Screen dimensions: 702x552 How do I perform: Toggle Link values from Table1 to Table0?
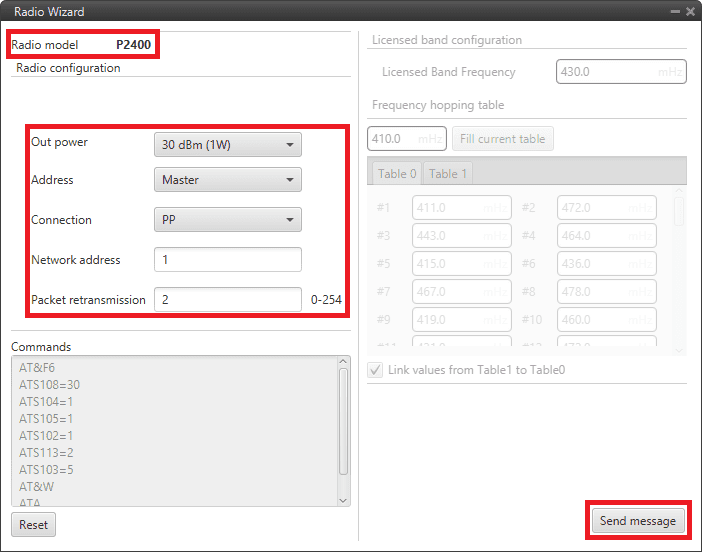tap(376, 370)
